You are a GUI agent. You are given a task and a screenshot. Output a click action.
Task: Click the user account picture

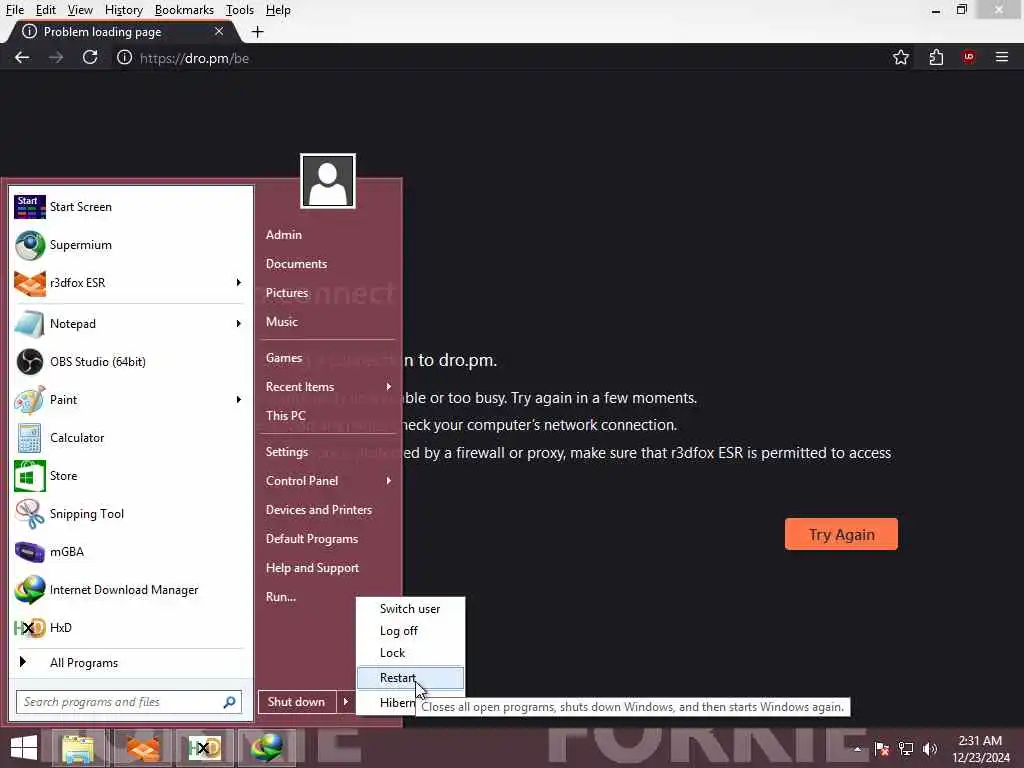point(328,181)
